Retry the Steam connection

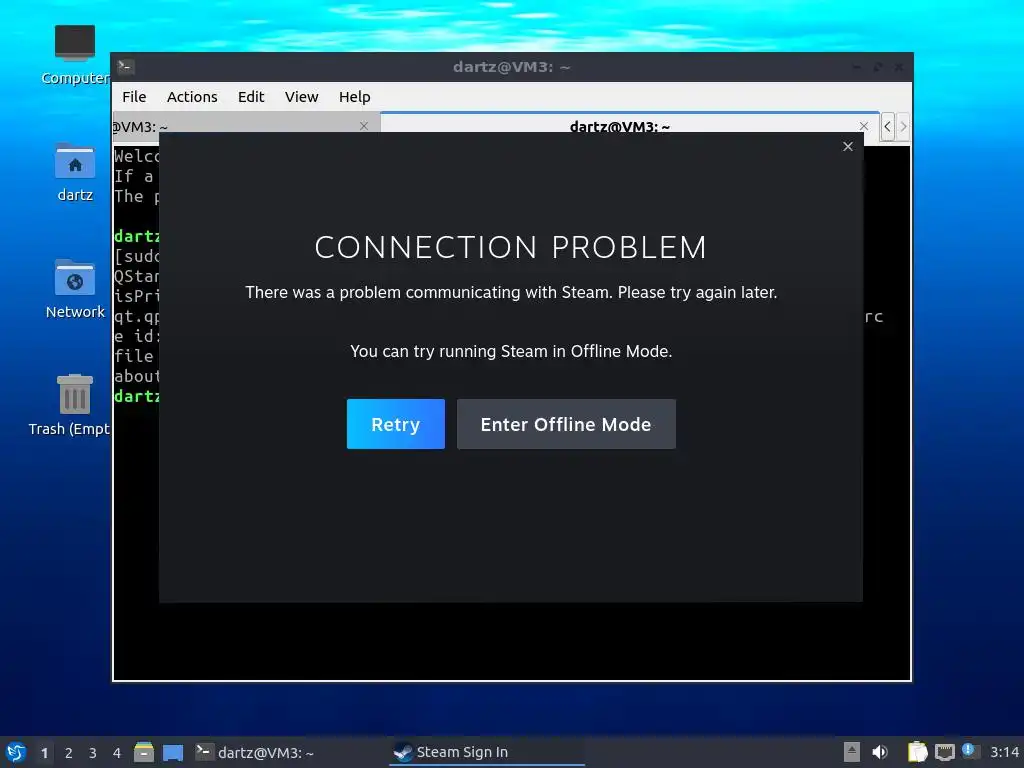click(x=395, y=424)
